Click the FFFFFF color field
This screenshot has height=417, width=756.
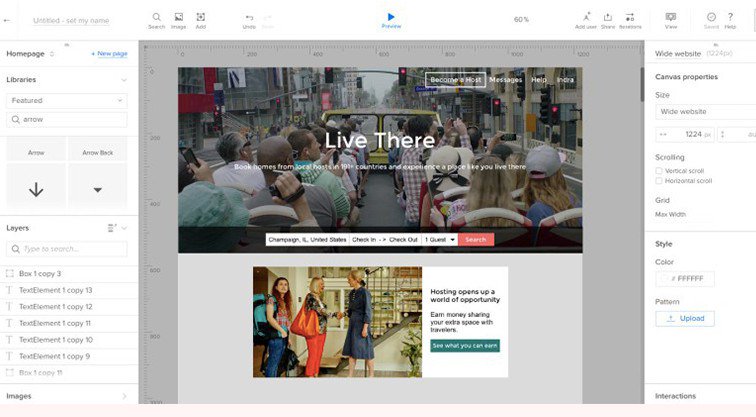pyautogui.click(x=685, y=279)
